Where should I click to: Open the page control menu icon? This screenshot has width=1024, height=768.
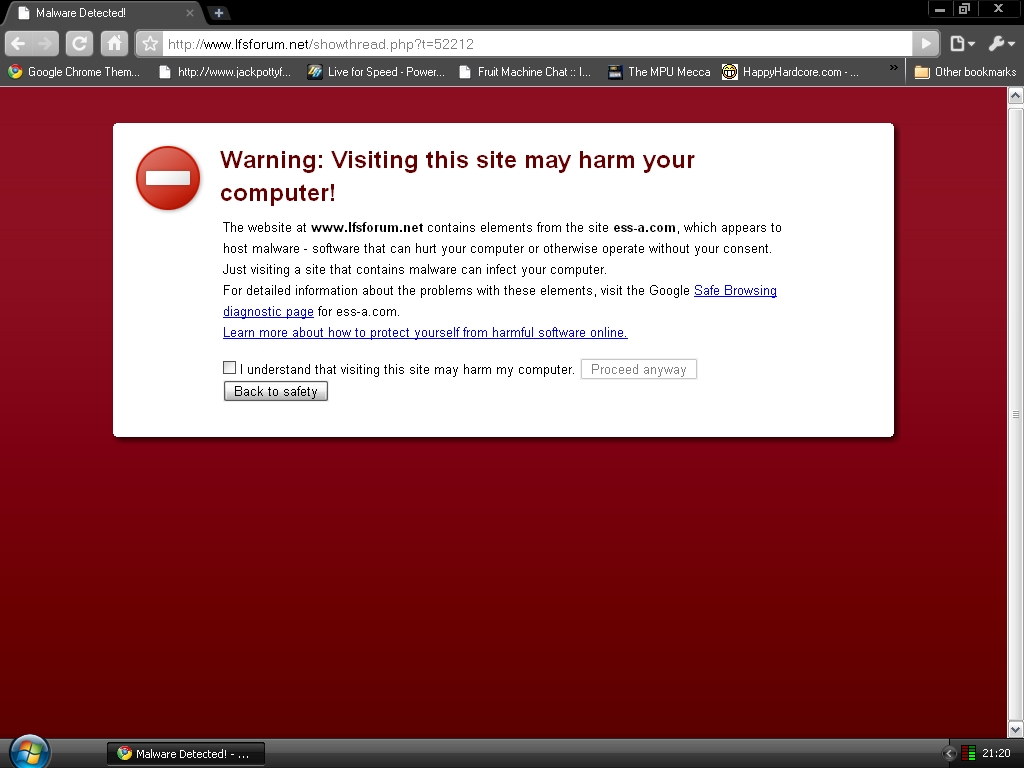click(962, 44)
